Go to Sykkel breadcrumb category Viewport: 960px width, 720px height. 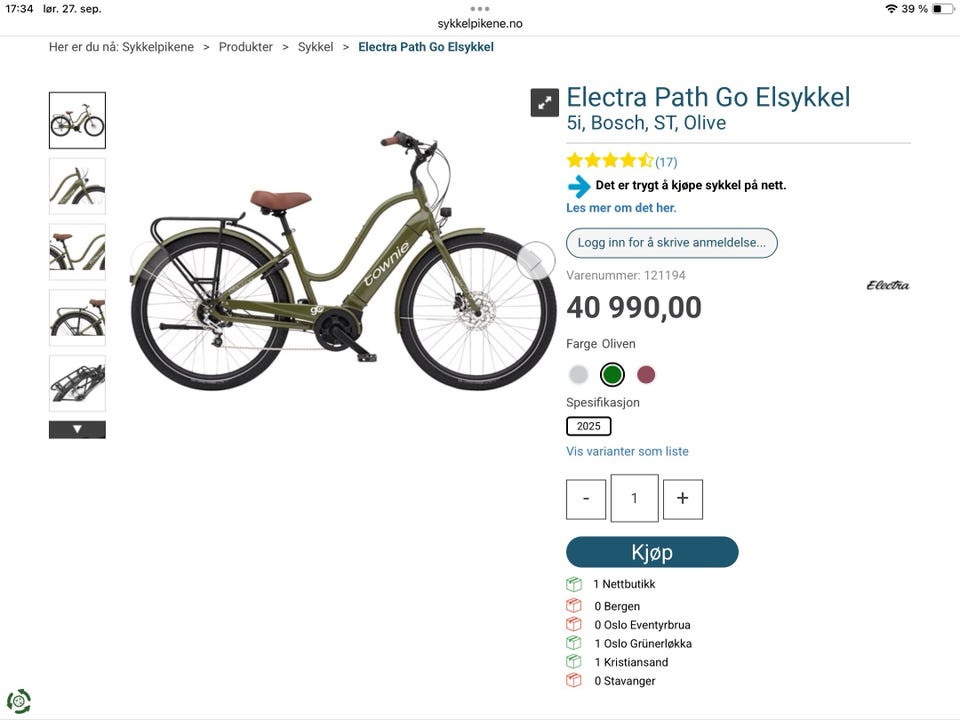(x=315, y=47)
